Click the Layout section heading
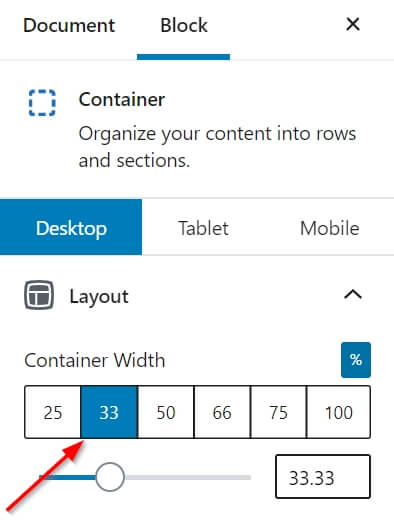 [x=99, y=296]
